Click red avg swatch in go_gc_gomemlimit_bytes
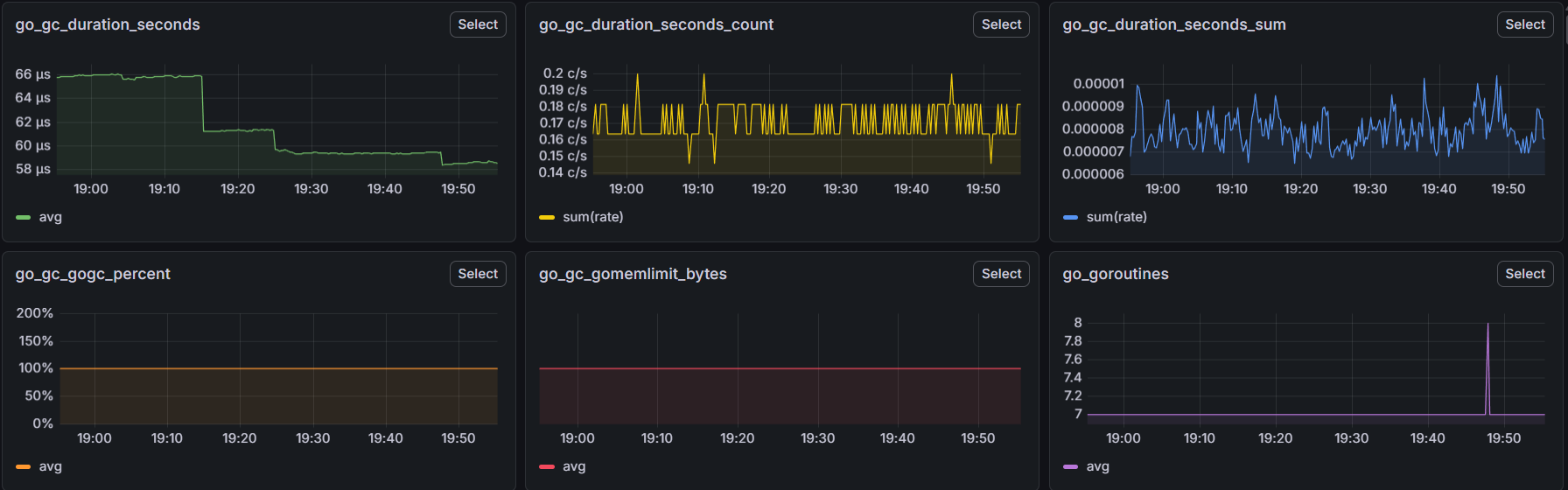The width and height of the screenshot is (1568, 490). tap(547, 466)
